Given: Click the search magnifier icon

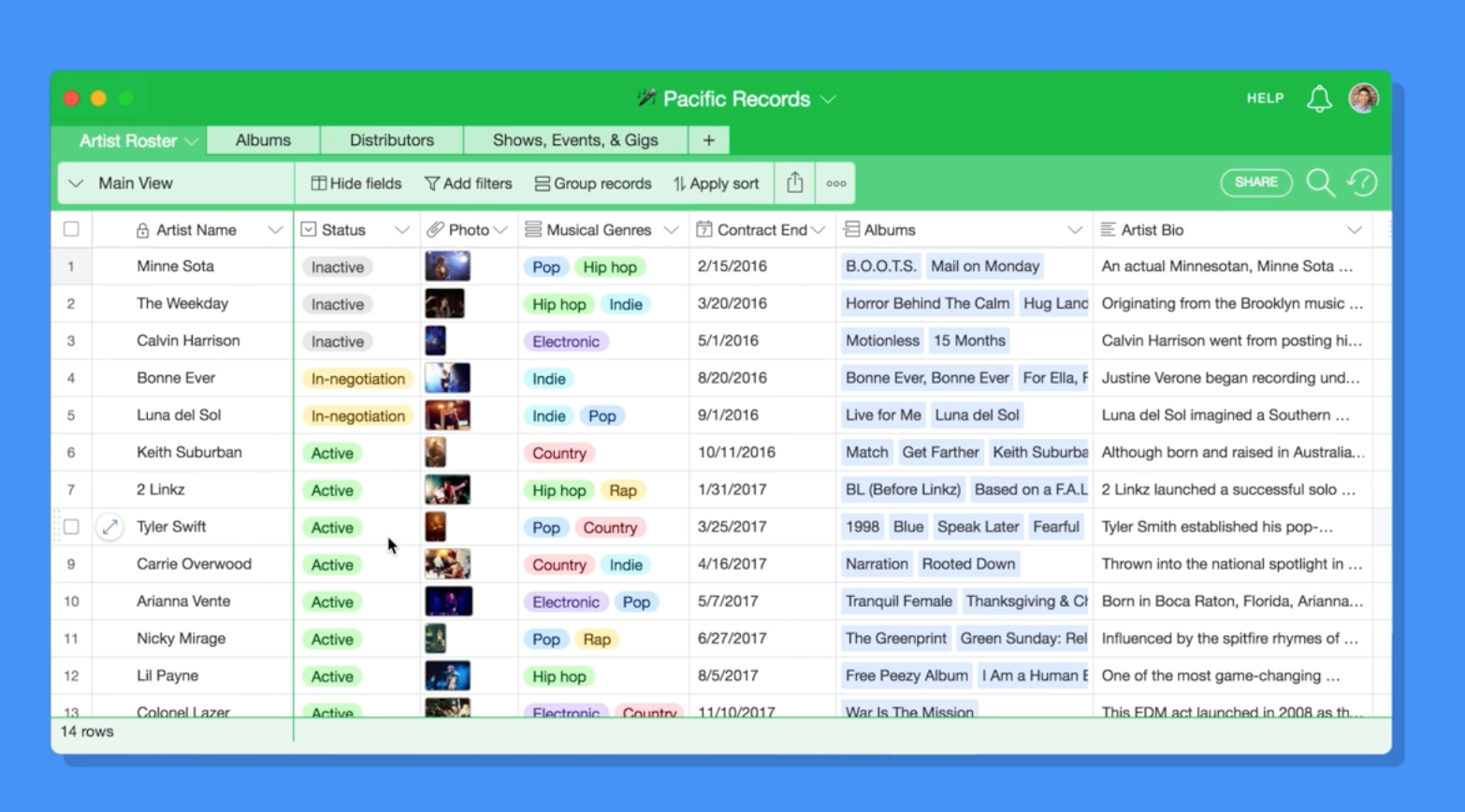Looking at the screenshot, I should point(1320,182).
